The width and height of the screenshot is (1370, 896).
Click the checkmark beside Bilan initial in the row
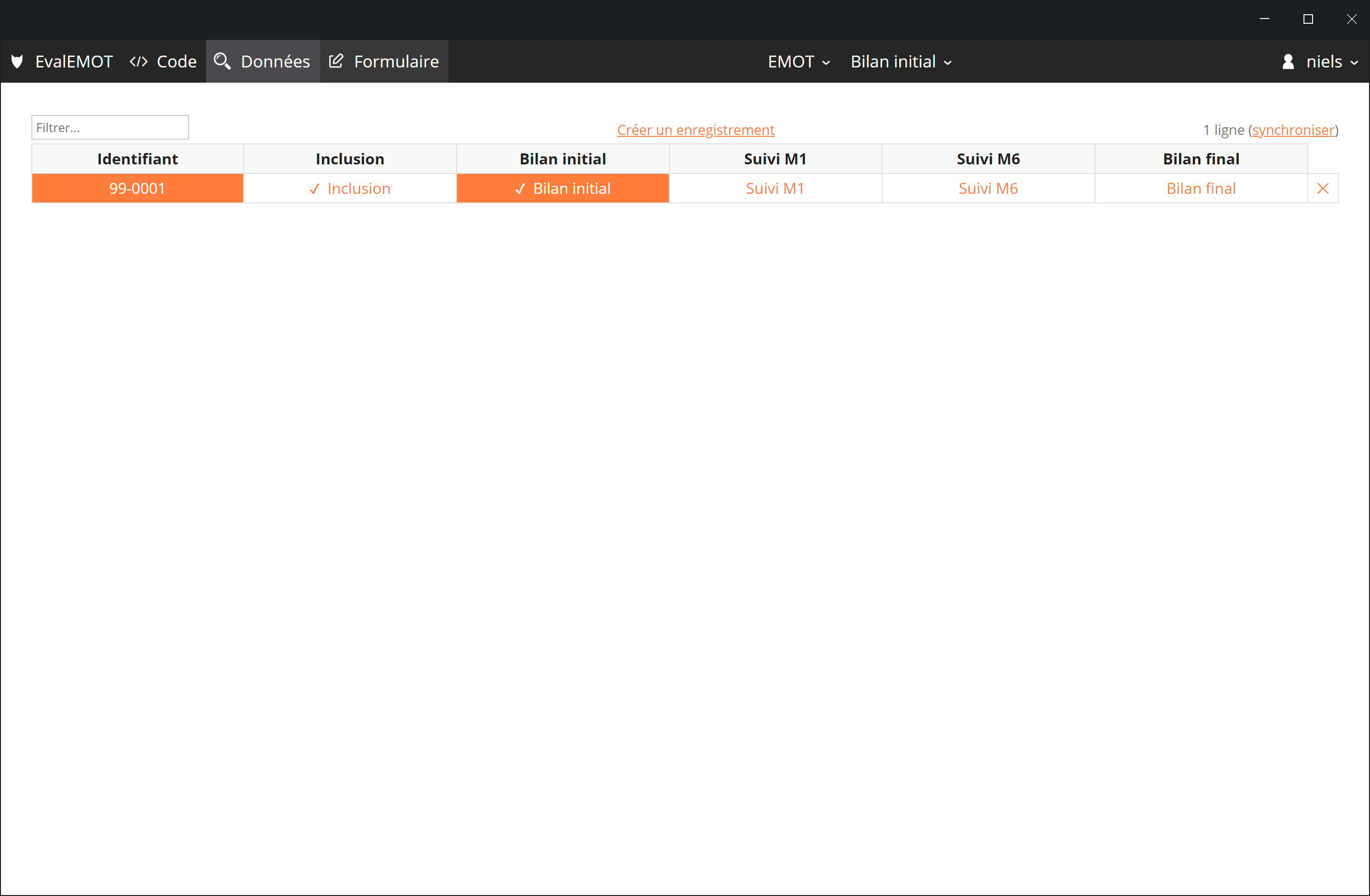(520, 190)
